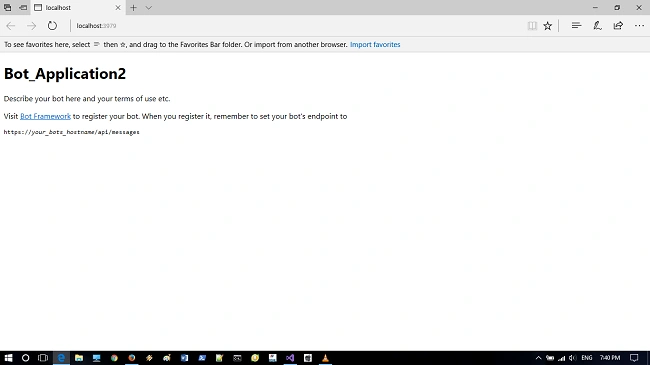Open PowerShell from the taskbar
The width and height of the screenshot is (650, 365).
[202, 358]
